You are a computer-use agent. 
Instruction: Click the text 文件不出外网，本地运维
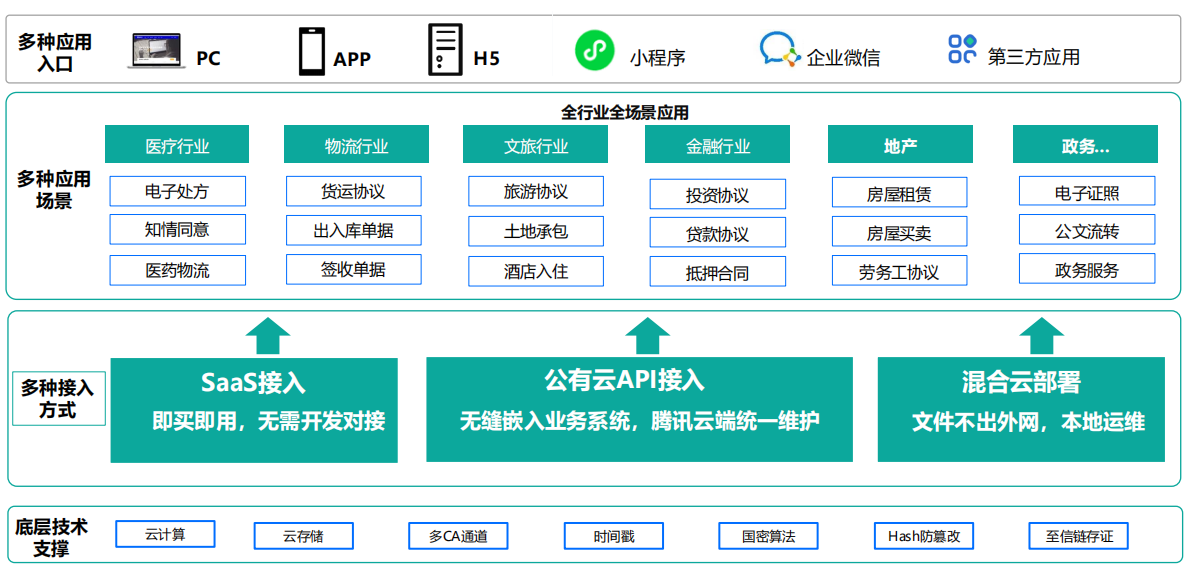click(x=1028, y=422)
